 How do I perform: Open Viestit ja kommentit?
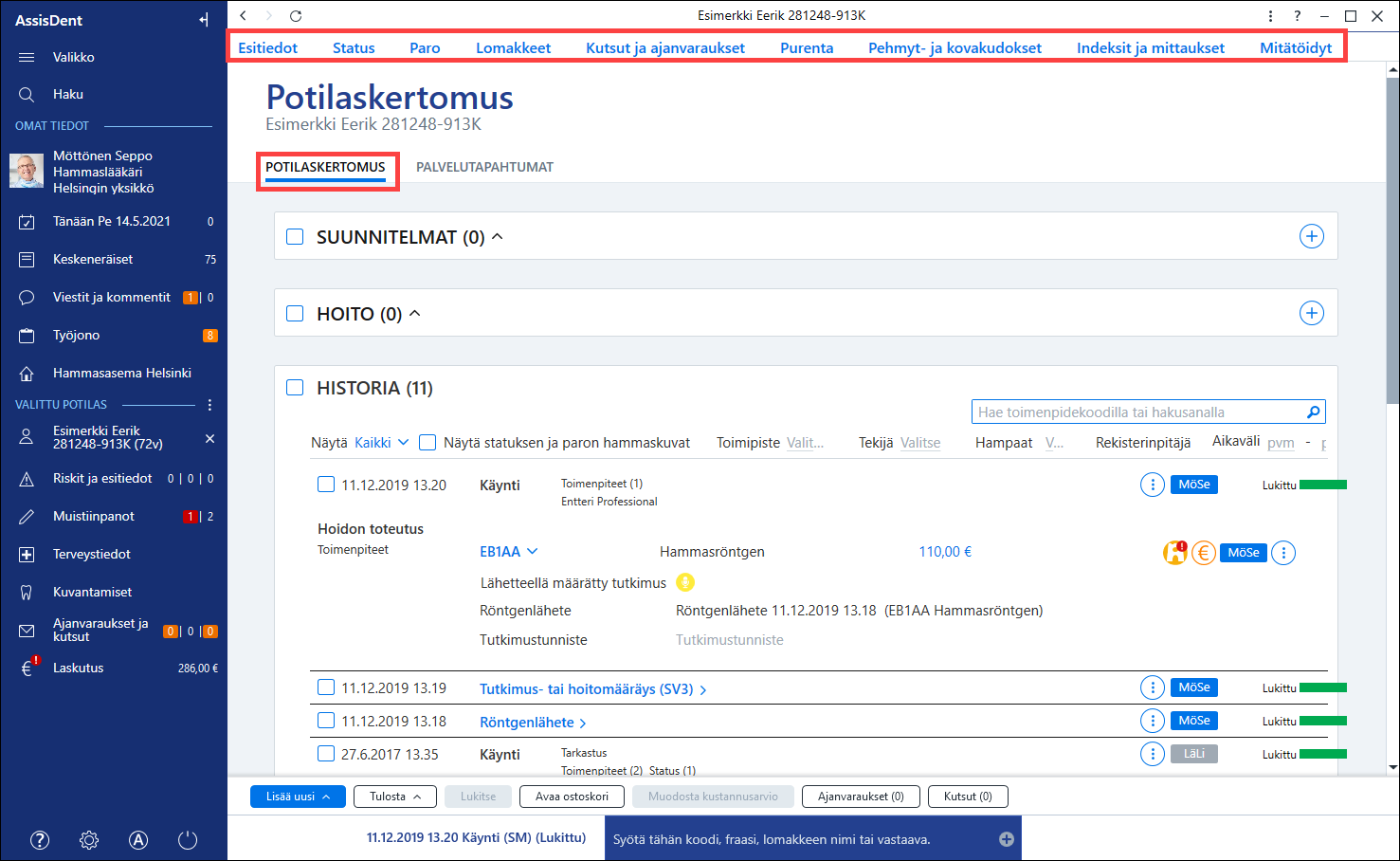point(114,297)
